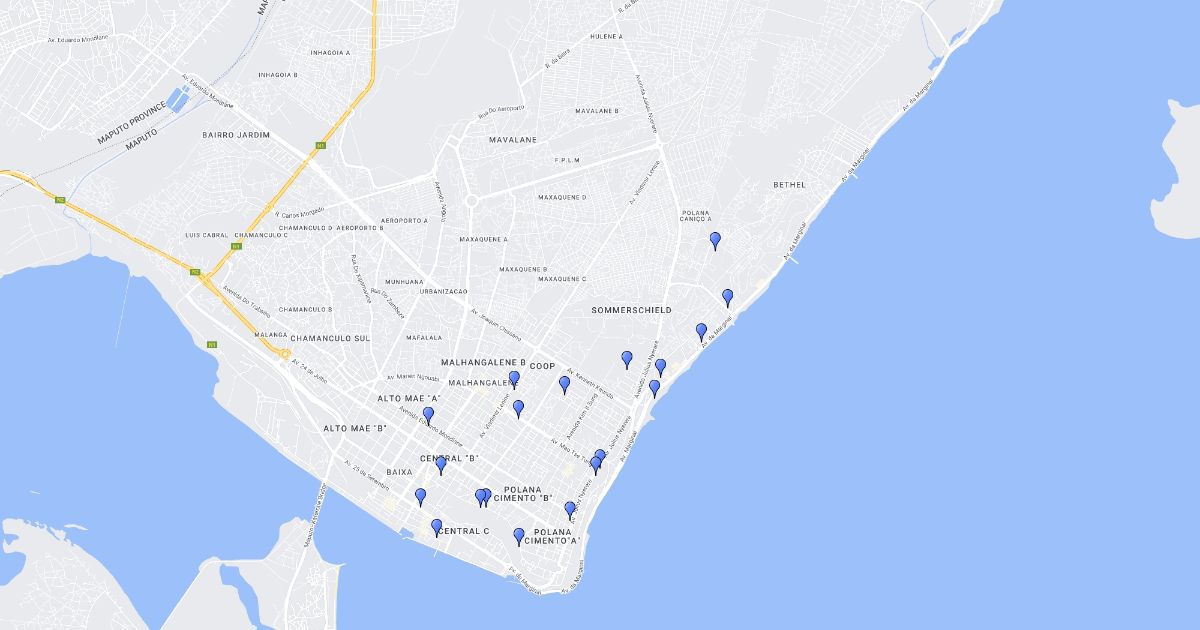Click the pin southeast of the COOP label

coord(564,384)
